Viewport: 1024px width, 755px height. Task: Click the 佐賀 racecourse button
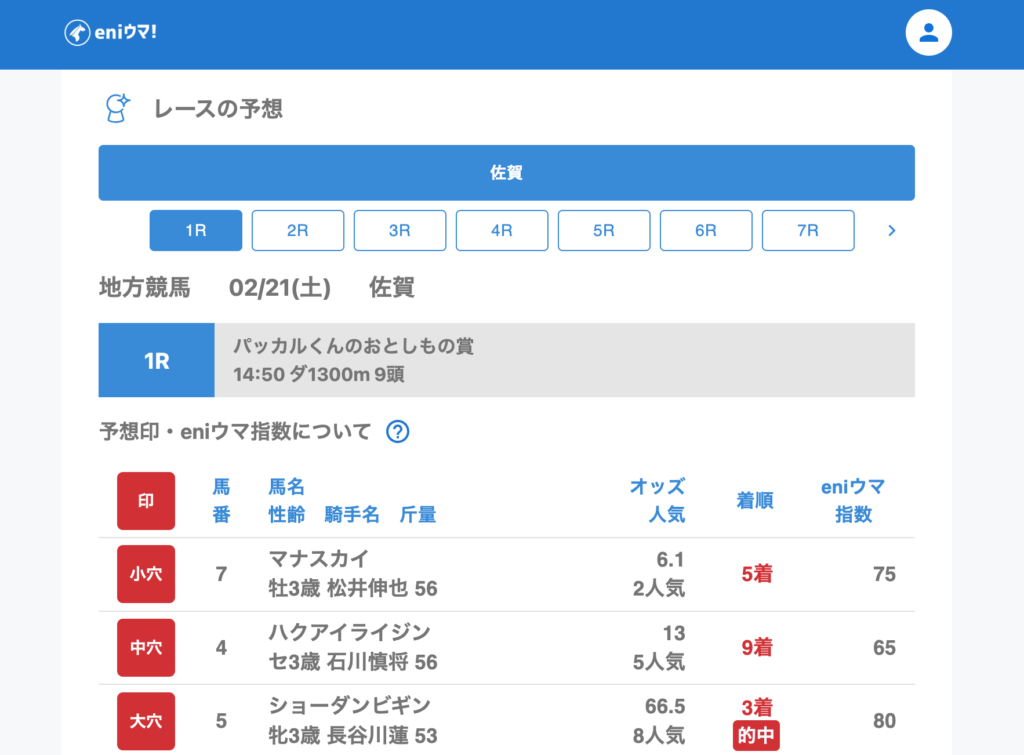pyautogui.click(x=506, y=173)
